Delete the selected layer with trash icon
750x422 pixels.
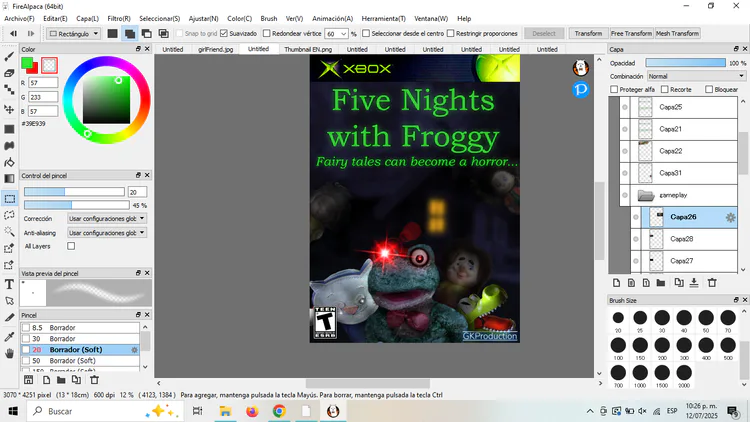[712, 283]
